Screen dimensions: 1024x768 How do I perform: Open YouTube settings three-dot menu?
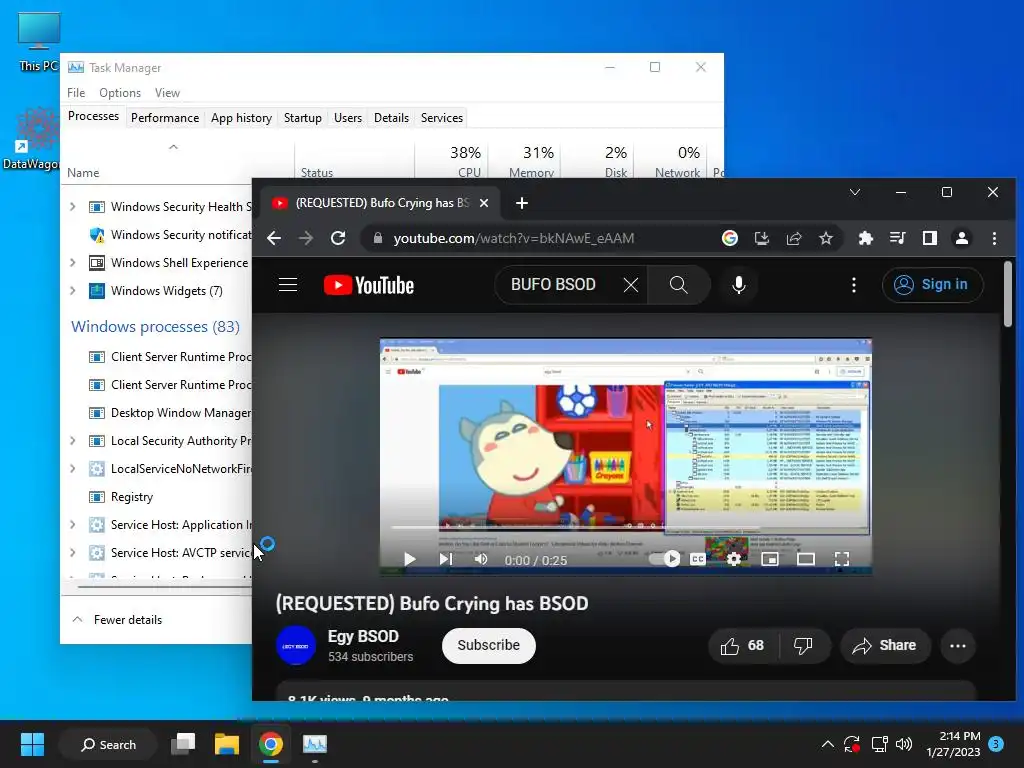[x=854, y=285]
